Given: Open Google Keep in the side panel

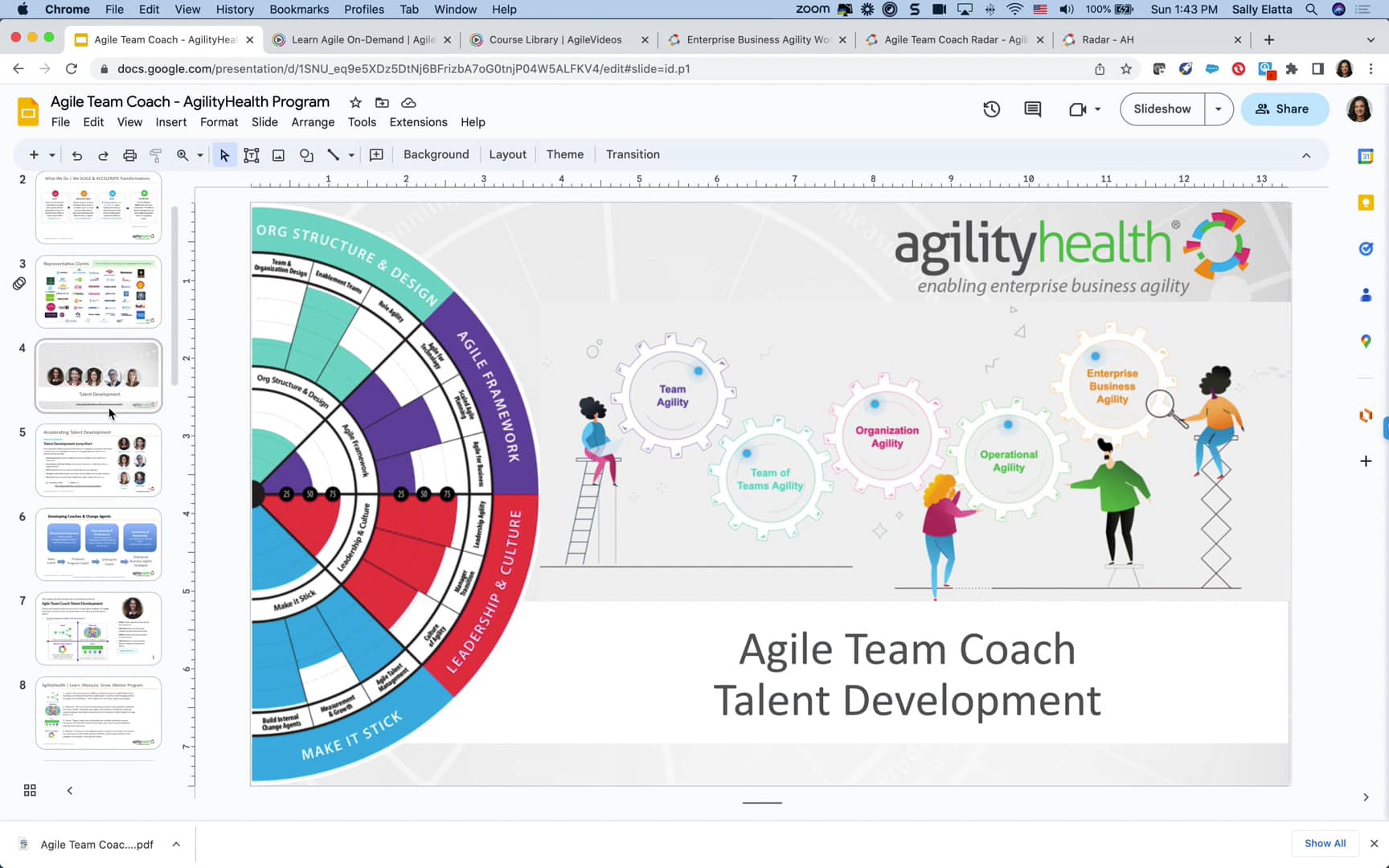Looking at the screenshot, I should pyautogui.click(x=1365, y=203).
